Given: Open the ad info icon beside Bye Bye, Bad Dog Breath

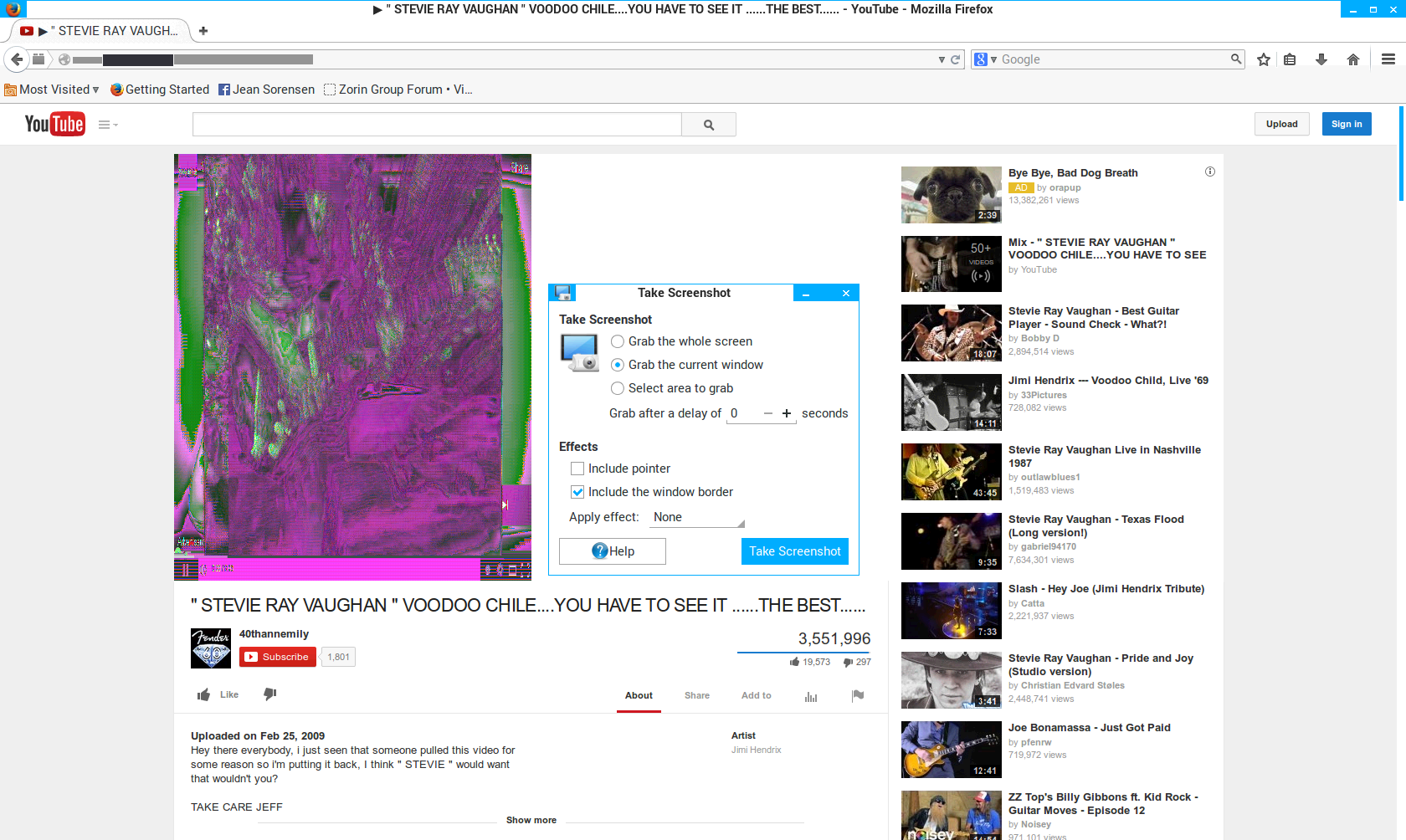Looking at the screenshot, I should pyautogui.click(x=1209, y=172).
